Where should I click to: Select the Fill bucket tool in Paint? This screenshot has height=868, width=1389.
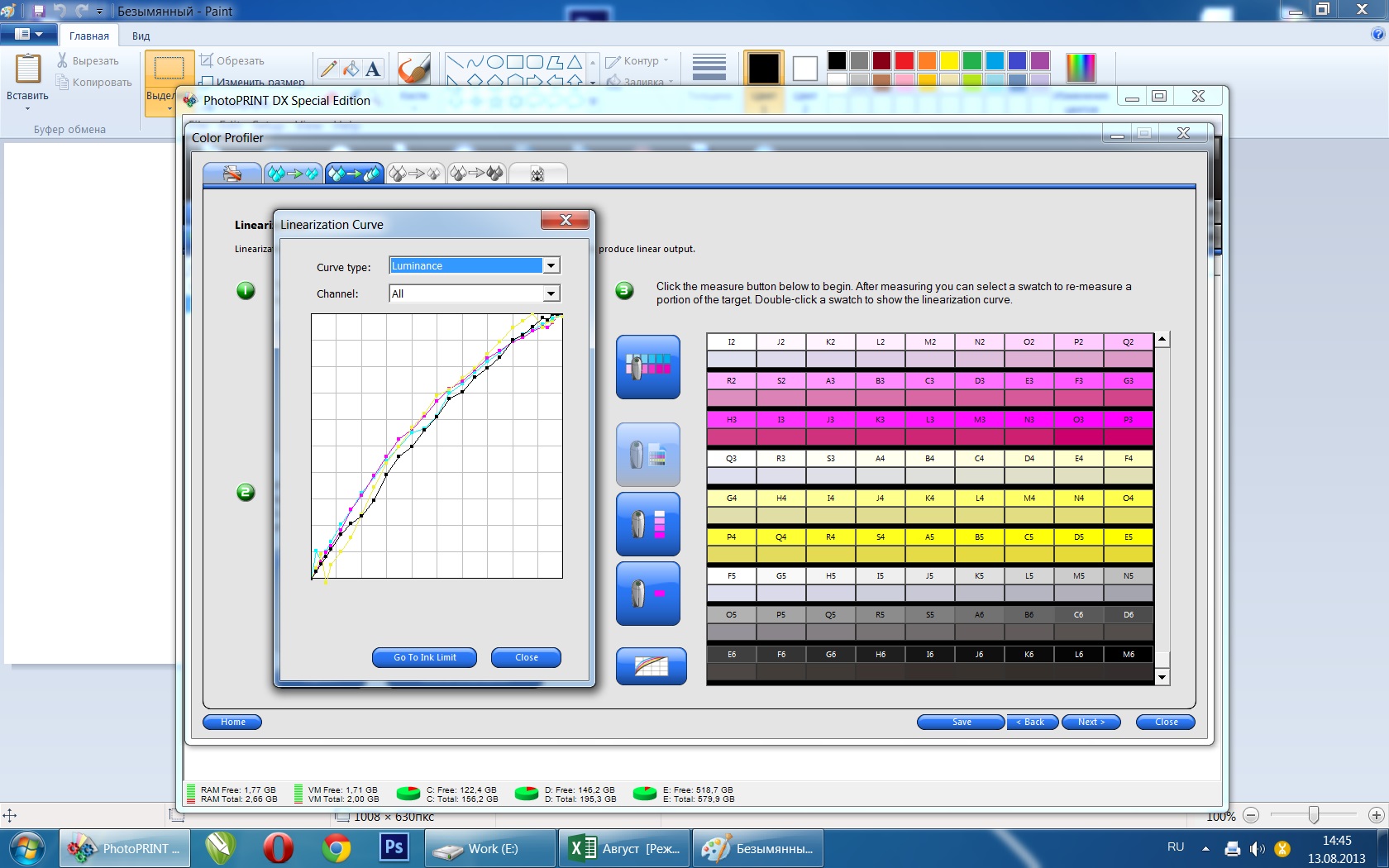351,69
